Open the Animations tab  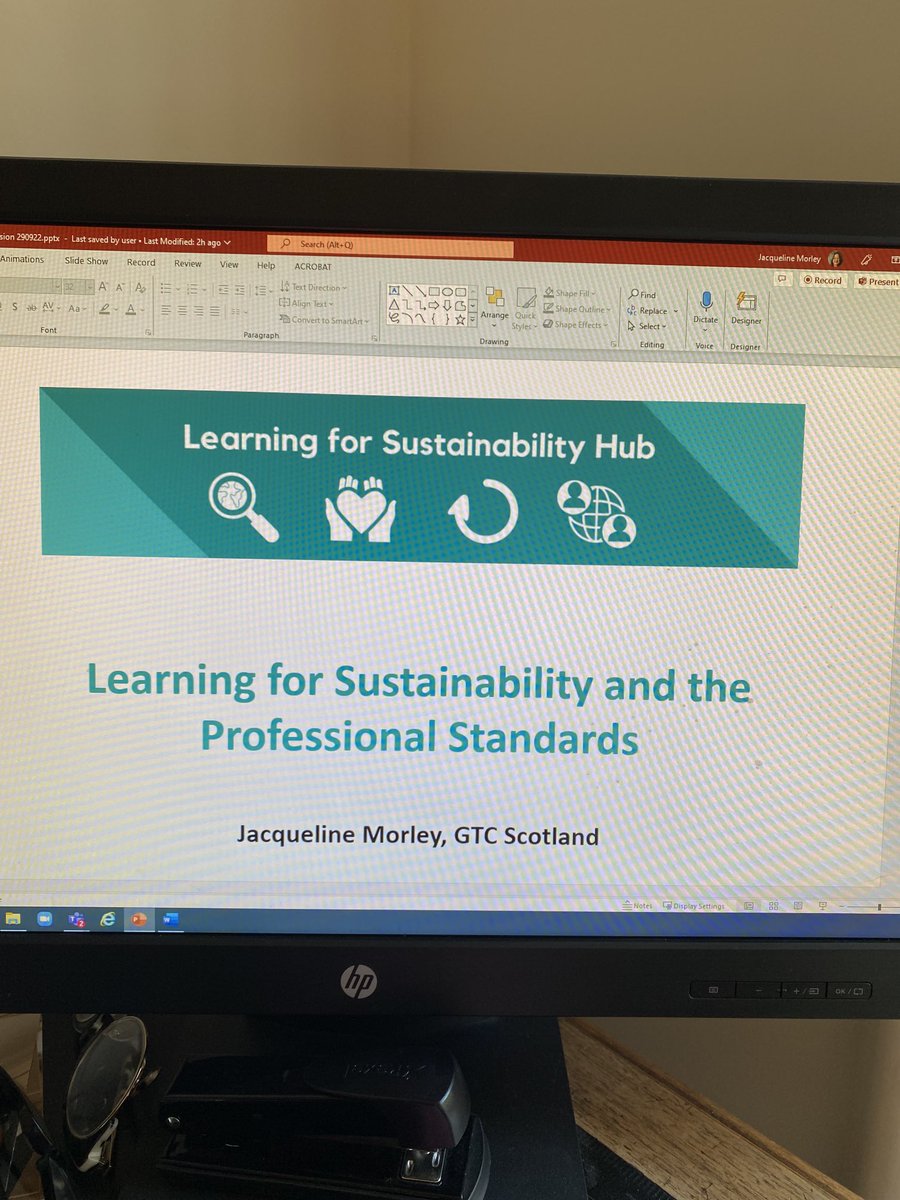[x=22, y=259]
